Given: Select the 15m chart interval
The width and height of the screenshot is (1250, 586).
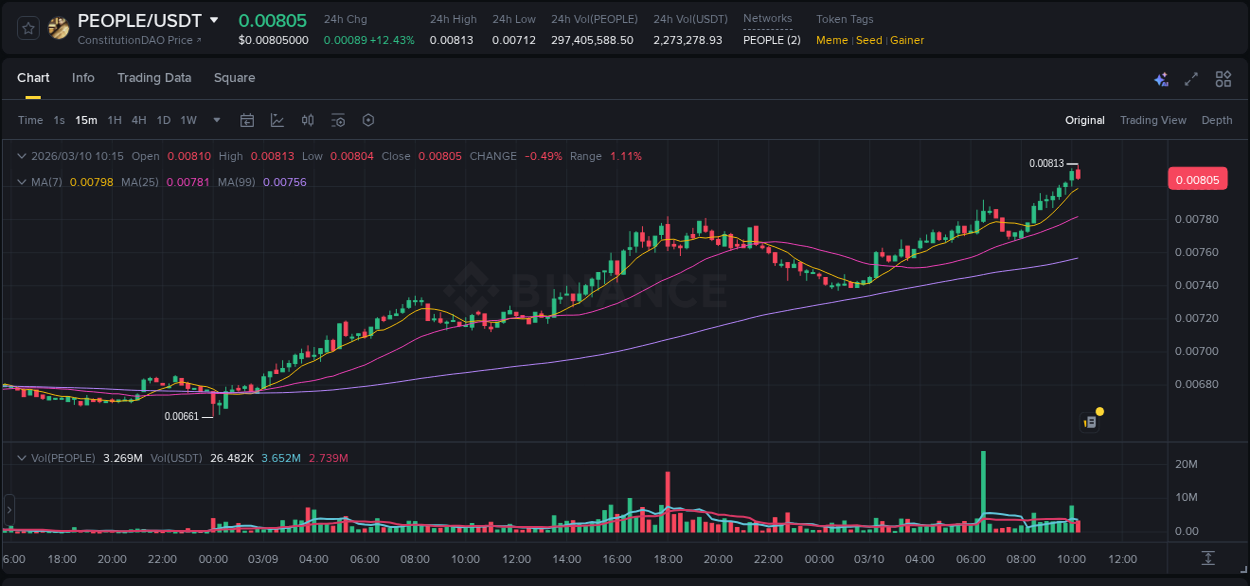Looking at the screenshot, I should coord(86,120).
